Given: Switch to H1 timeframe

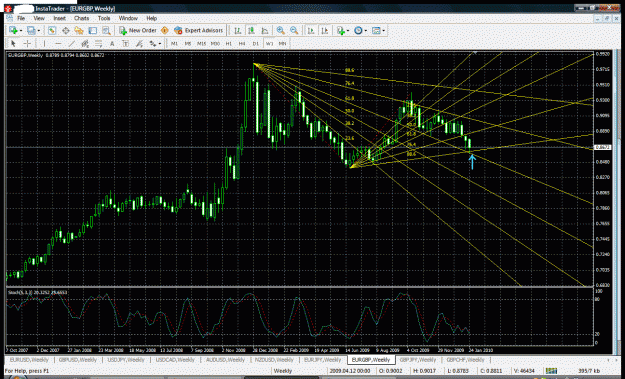Looking at the screenshot, I should pyautogui.click(x=229, y=43).
